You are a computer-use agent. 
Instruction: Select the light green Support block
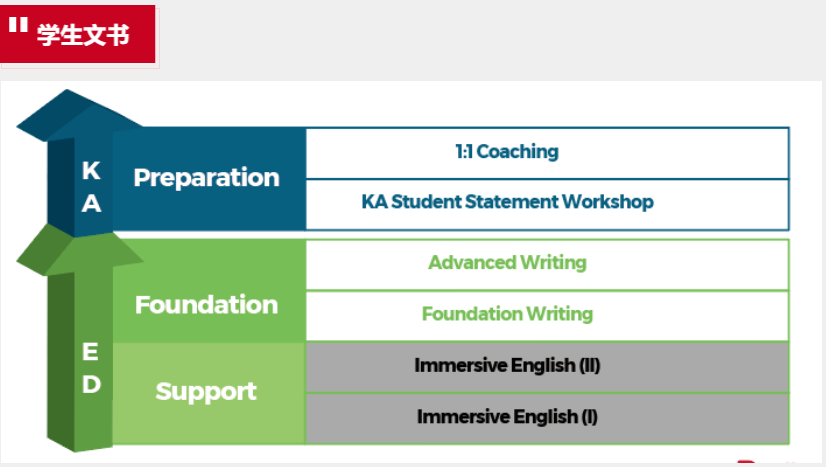(207, 391)
